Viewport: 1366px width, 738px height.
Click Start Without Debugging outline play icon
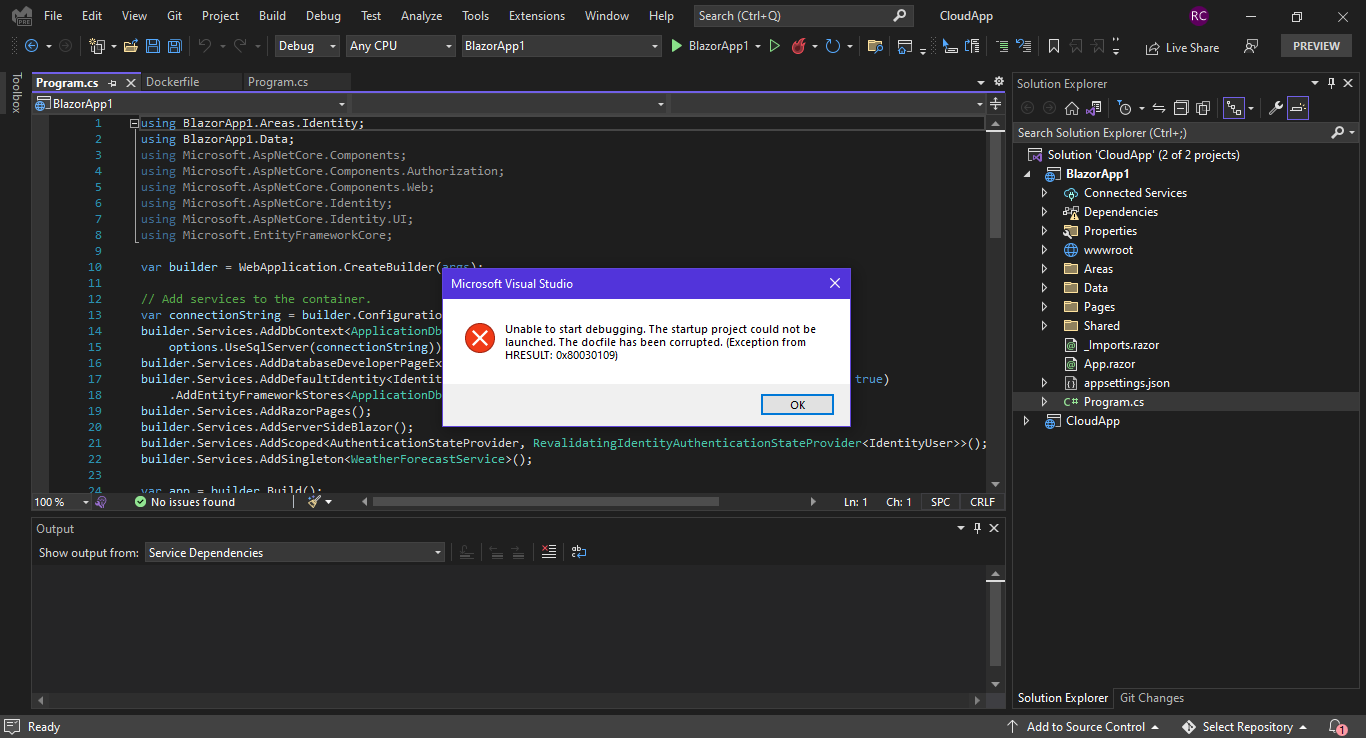pyautogui.click(x=774, y=46)
